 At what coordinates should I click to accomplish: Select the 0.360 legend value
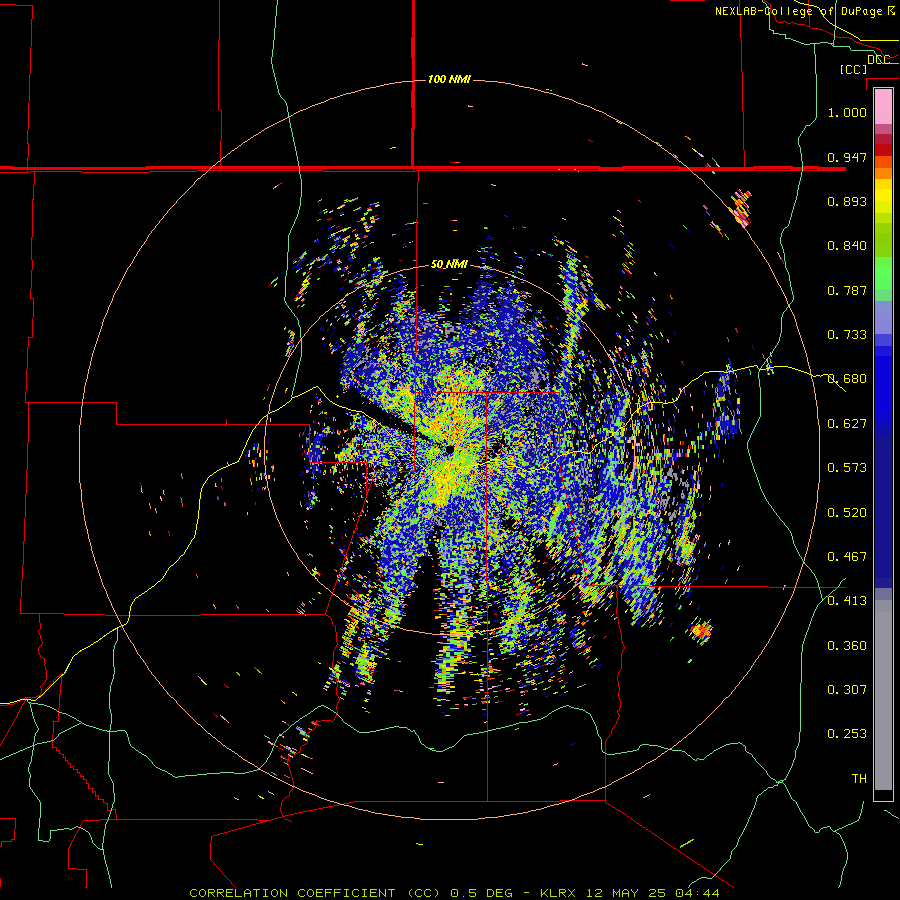tap(847, 646)
